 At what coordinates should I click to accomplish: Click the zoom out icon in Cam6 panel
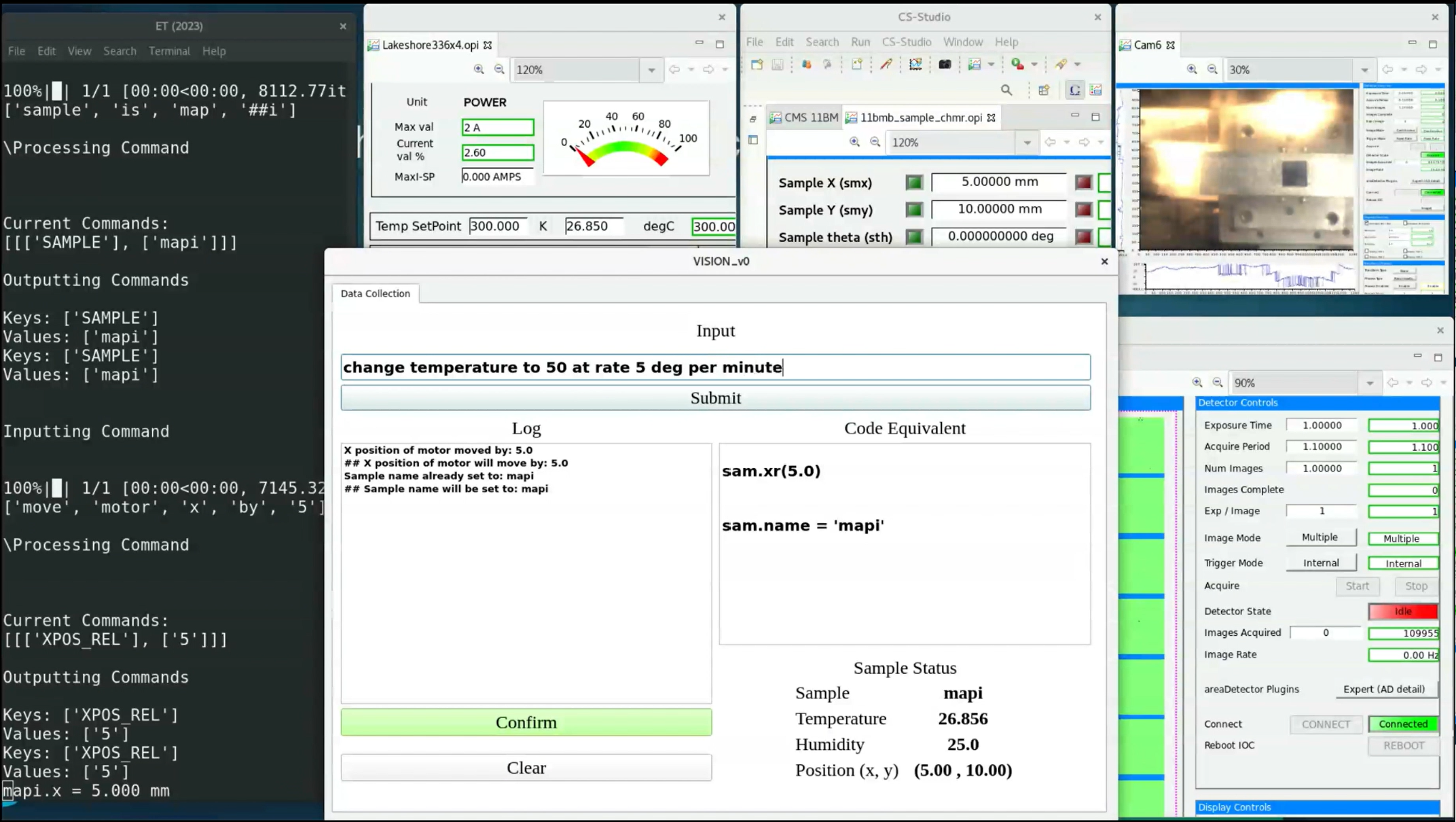pyautogui.click(x=1212, y=69)
